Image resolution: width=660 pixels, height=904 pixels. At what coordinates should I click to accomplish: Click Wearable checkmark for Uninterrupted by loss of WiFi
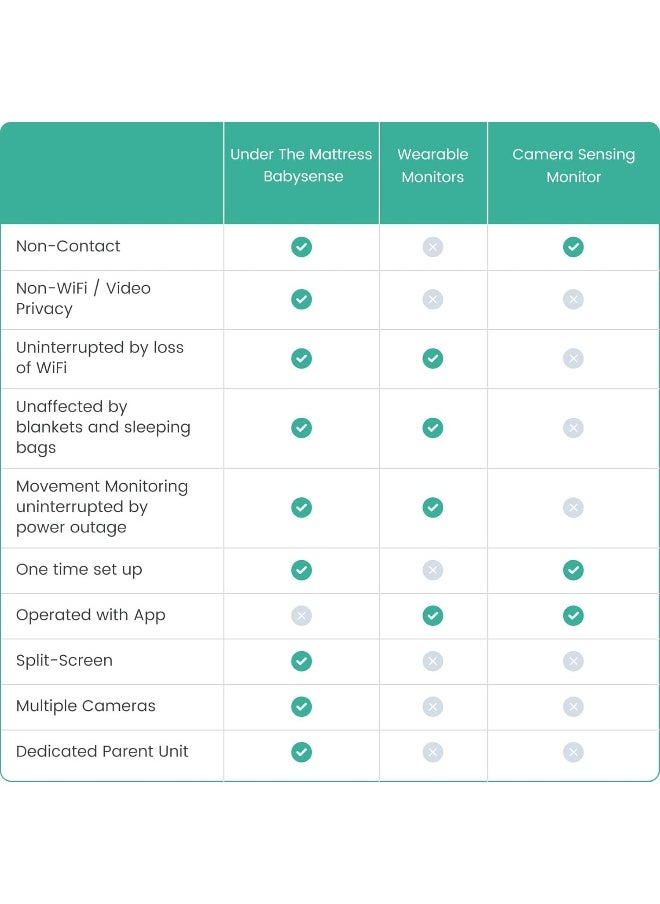[433, 359]
